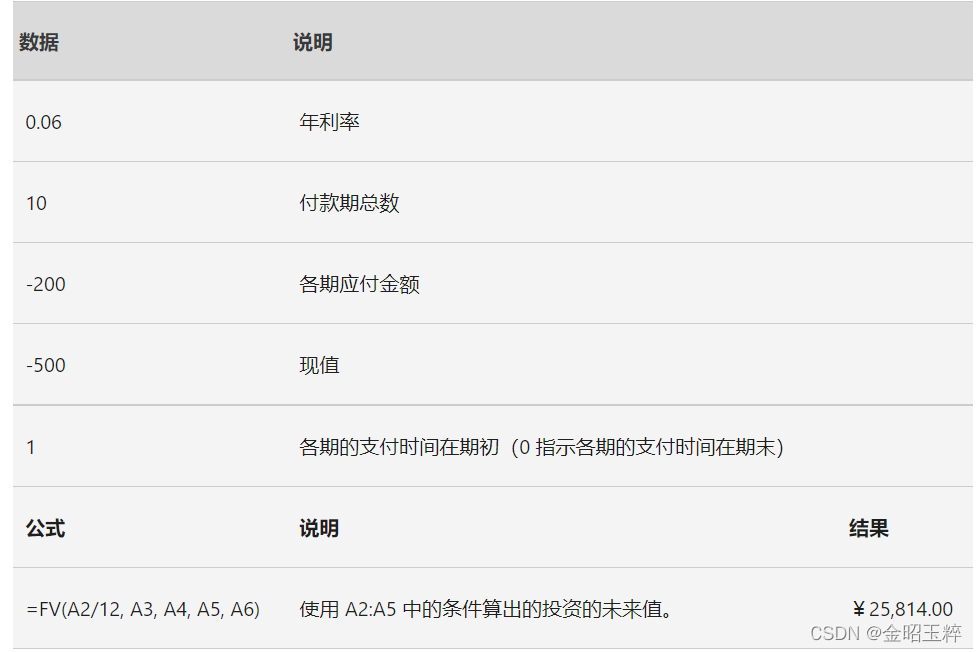Click the 现值 description text

coord(319,365)
